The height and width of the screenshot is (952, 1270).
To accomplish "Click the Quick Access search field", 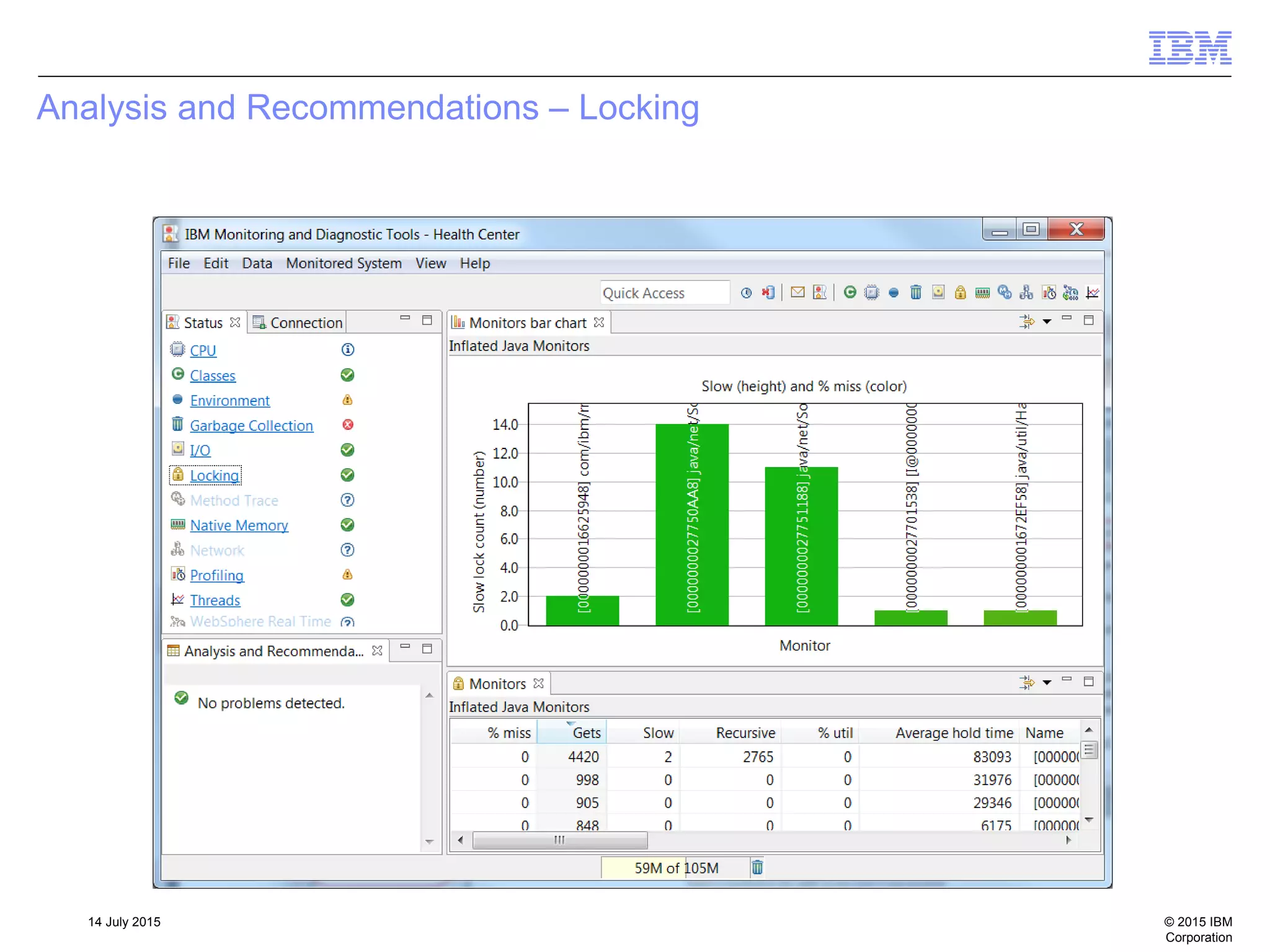I will pos(664,293).
